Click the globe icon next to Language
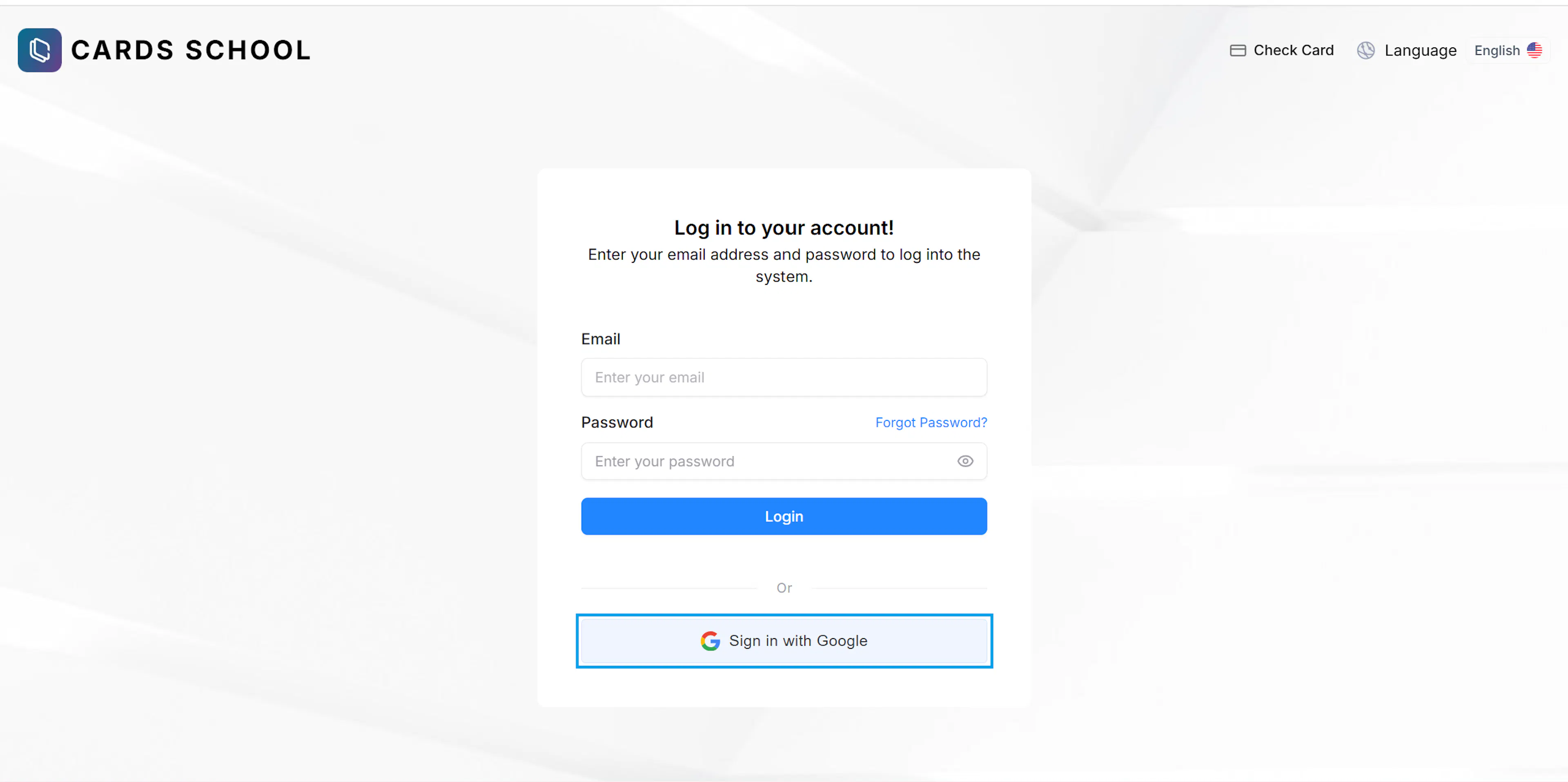This screenshot has height=782, width=1568. tap(1365, 51)
